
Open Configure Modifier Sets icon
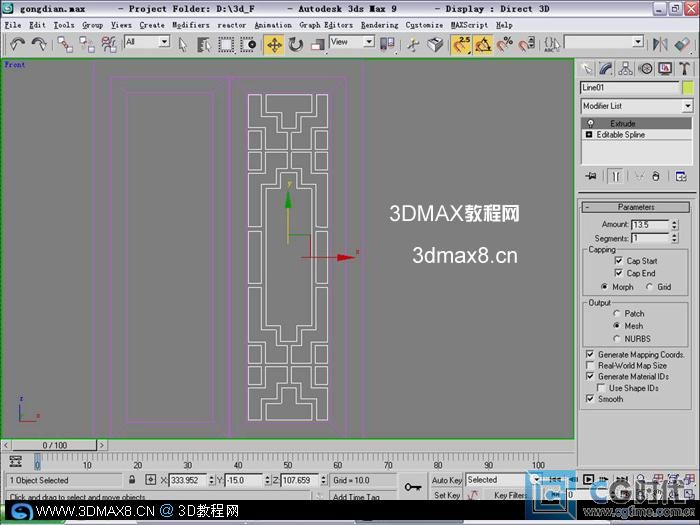coord(681,176)
